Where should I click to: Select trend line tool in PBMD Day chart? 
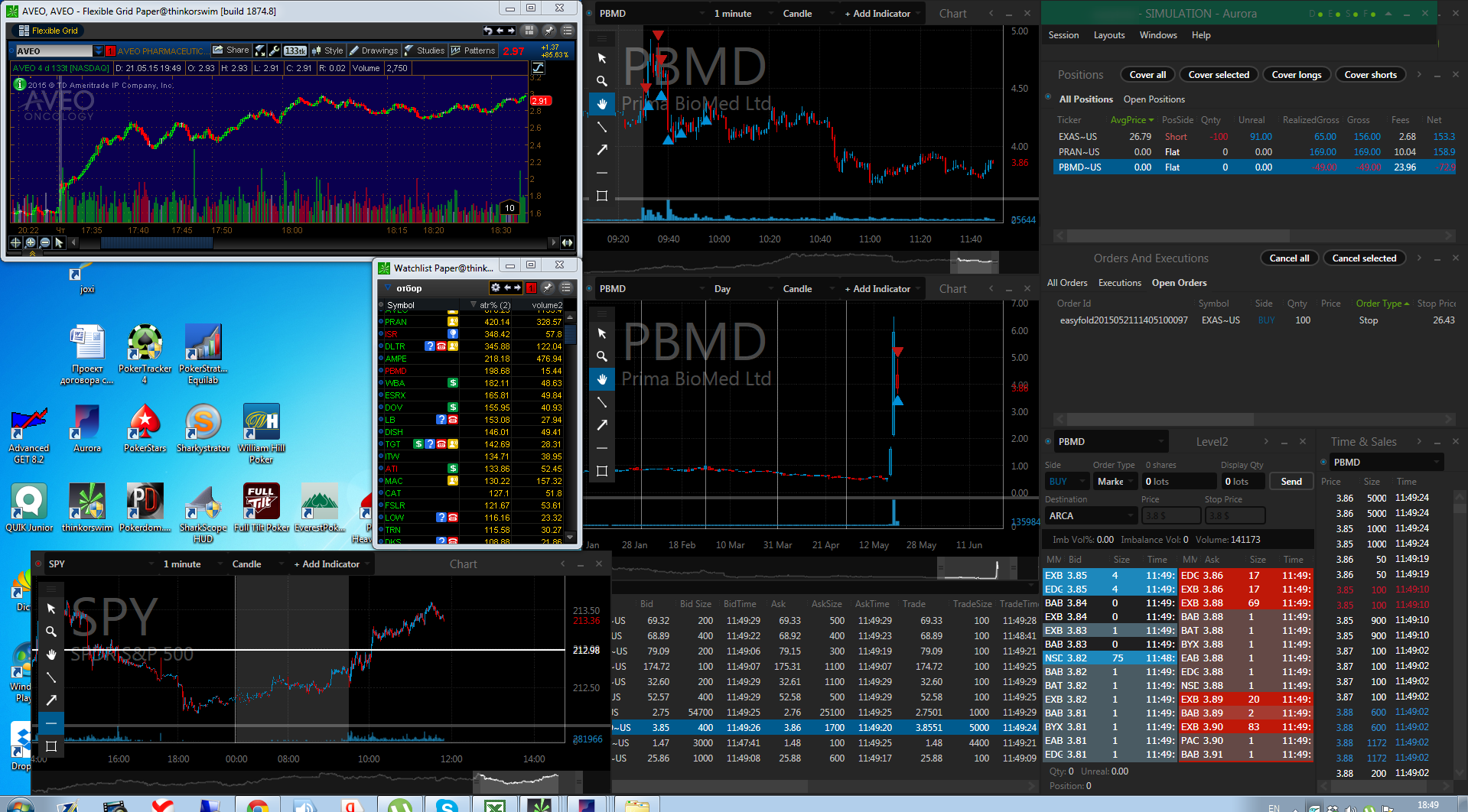tap(602, 402)
